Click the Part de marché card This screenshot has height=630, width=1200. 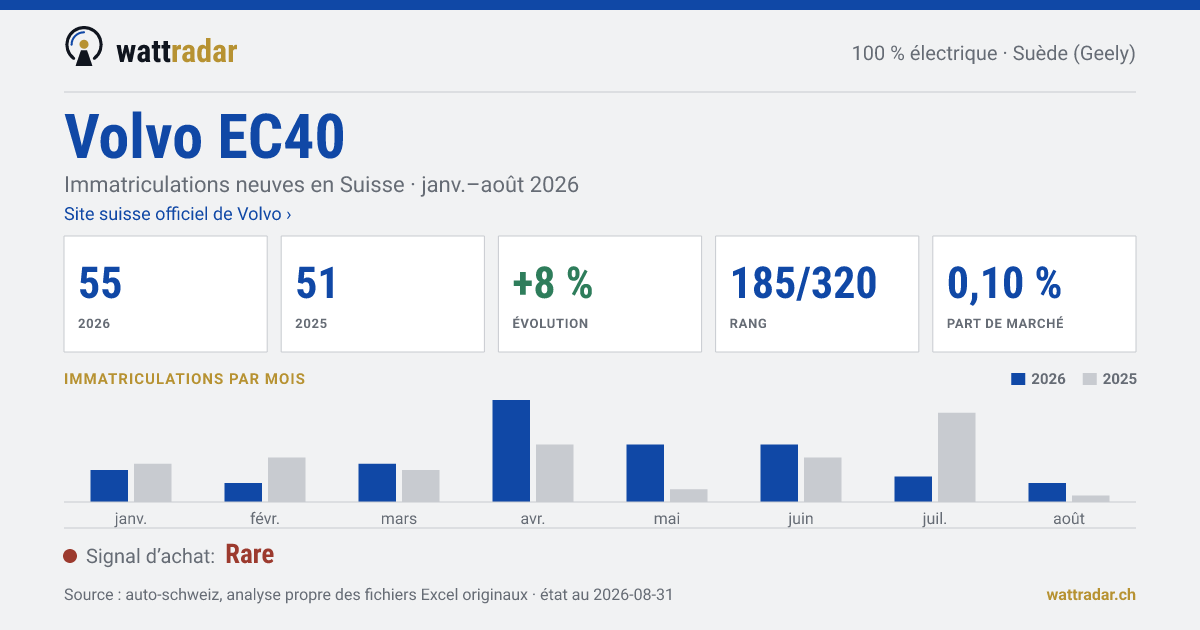point(1034,294)
